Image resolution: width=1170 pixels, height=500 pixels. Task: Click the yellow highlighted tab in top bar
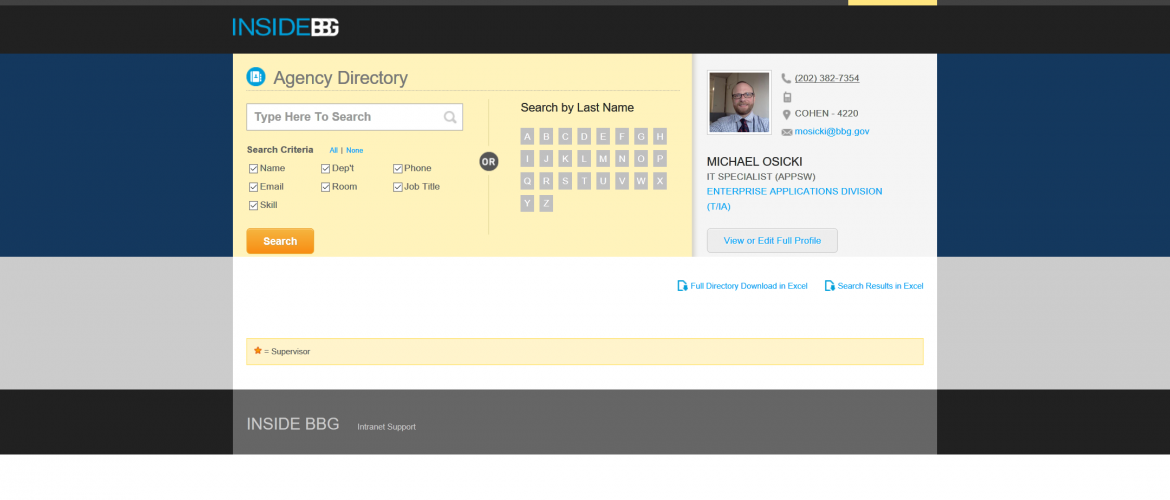click(892, 2)
